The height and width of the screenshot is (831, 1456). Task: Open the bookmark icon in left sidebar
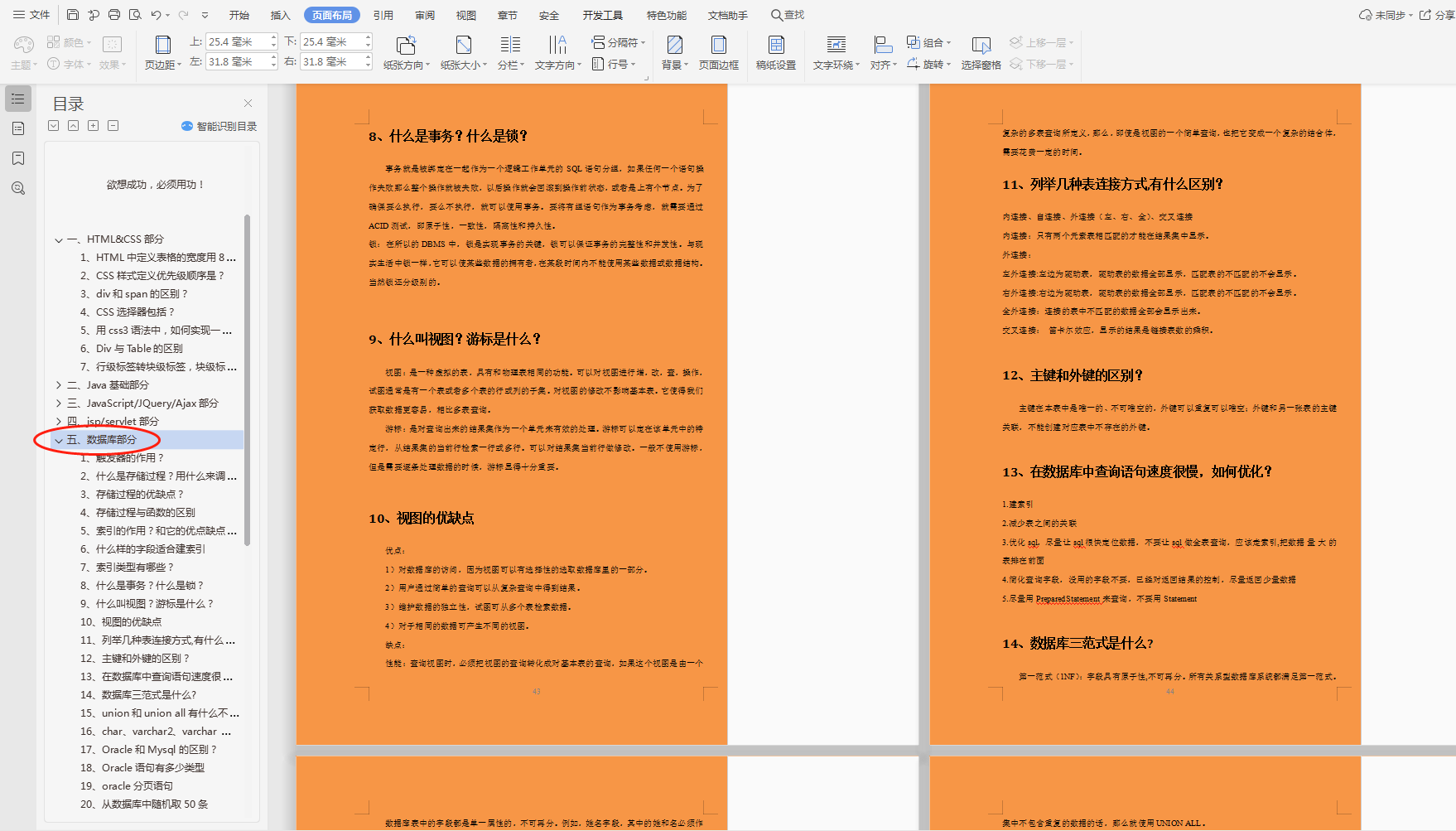(18, 158)
